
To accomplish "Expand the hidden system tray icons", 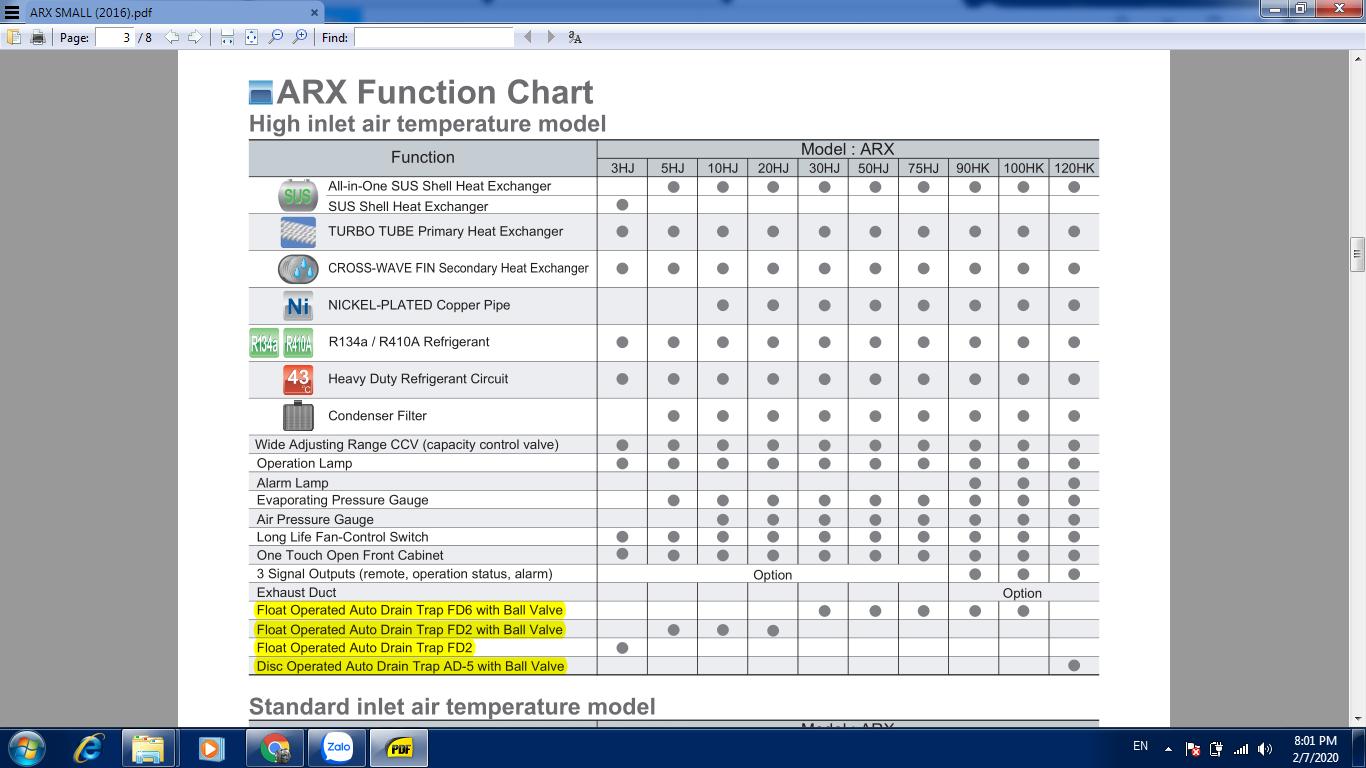I will click(x=1167, y=748).
